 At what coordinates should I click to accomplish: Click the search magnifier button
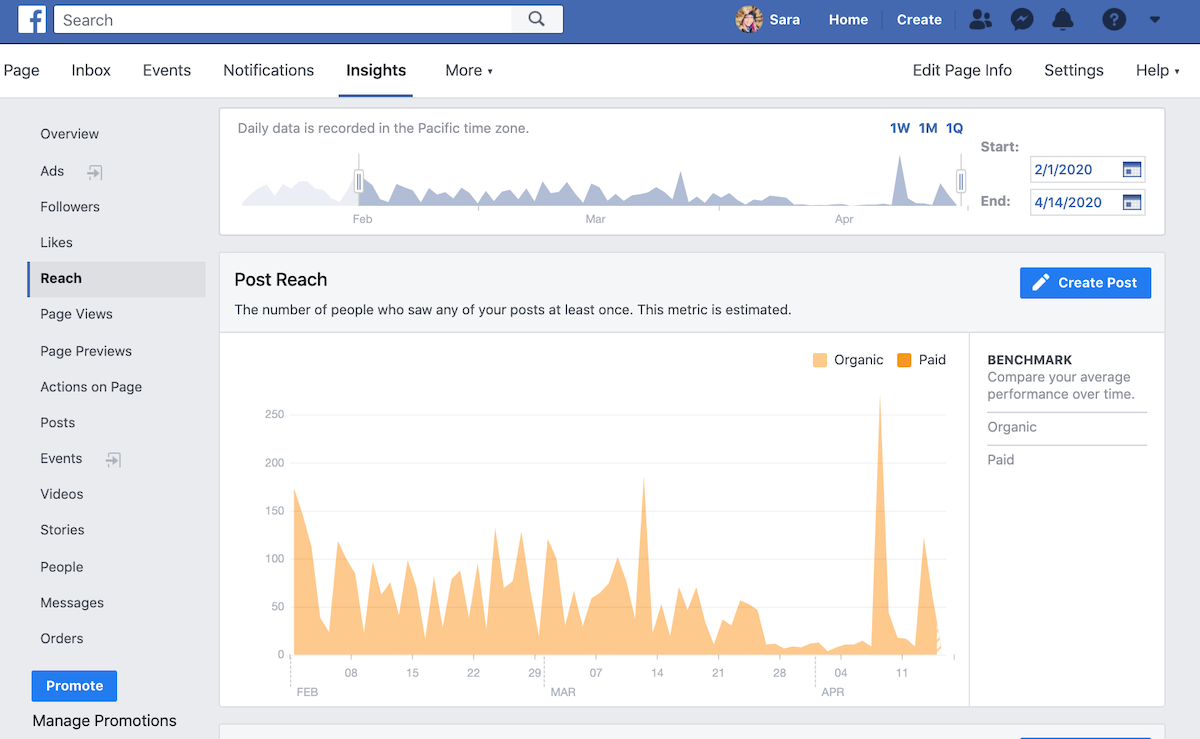click(537, 19)
